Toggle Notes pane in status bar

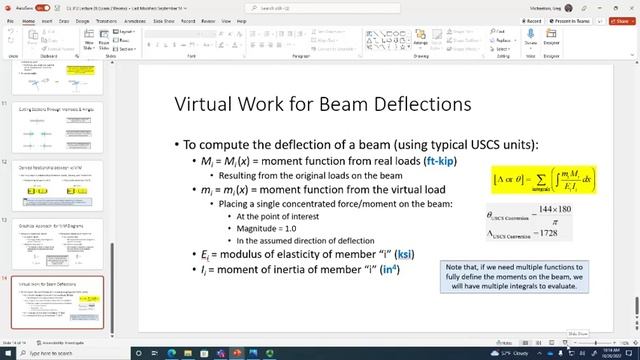[x=504, y=343]
